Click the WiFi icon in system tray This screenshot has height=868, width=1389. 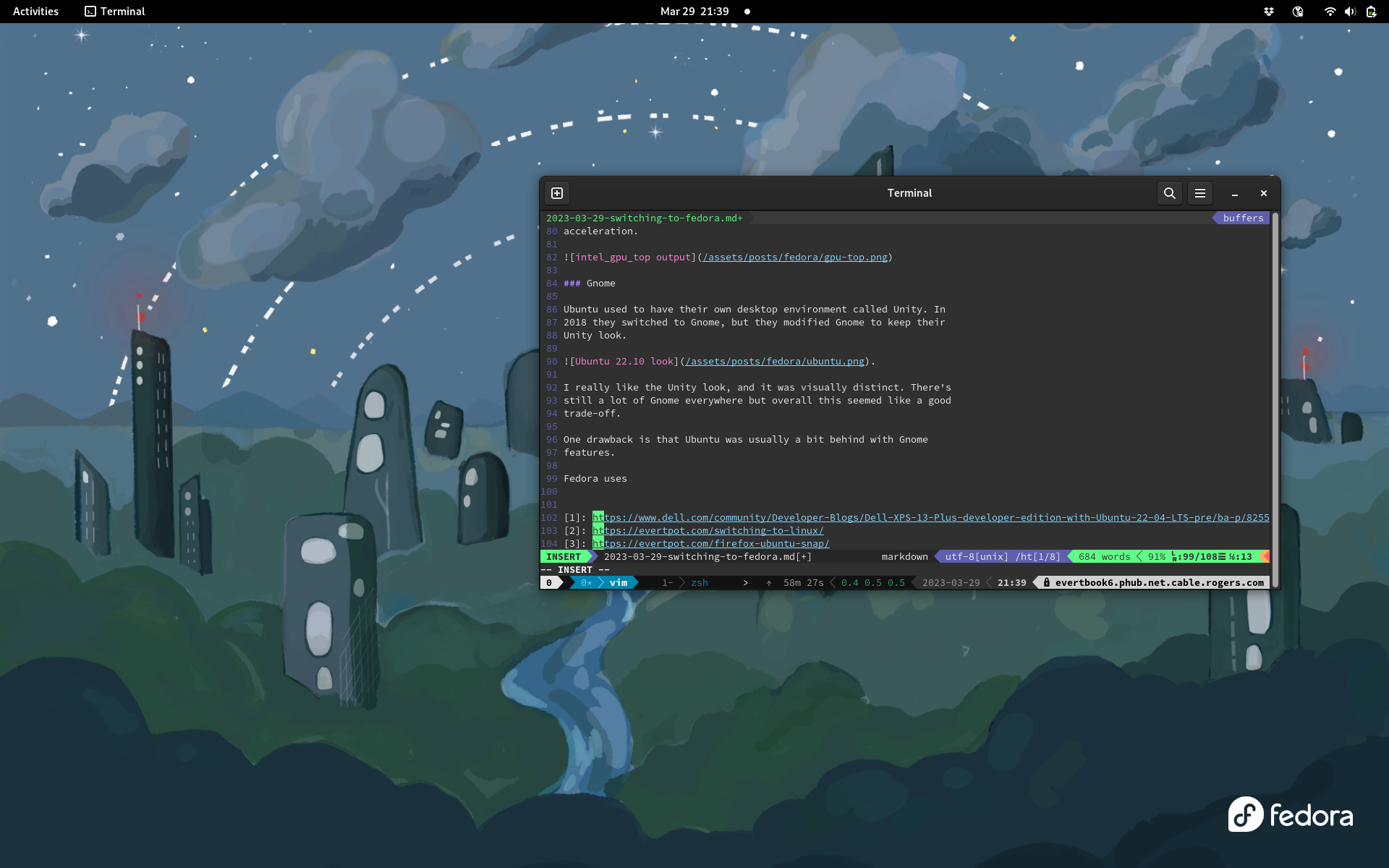click(x=1330, y=11)
